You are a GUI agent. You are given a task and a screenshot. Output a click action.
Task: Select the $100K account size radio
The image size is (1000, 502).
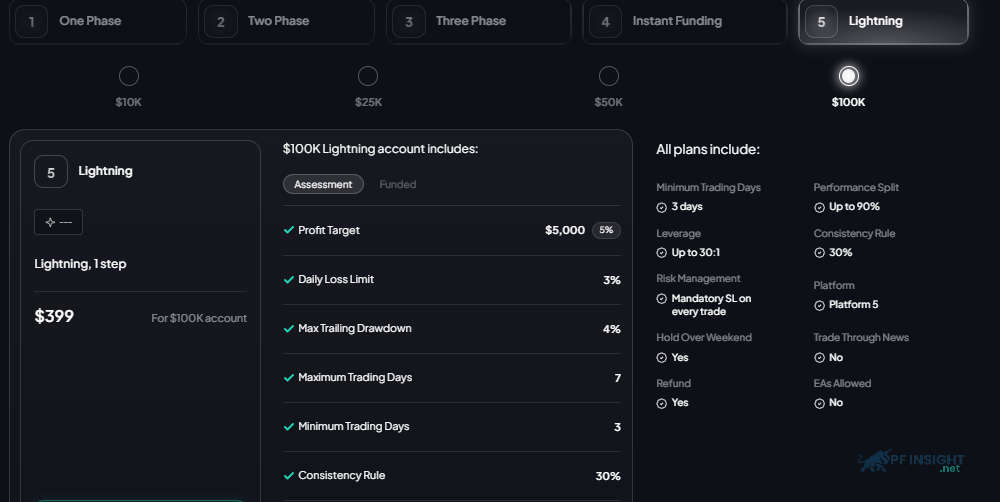point(848,76)
